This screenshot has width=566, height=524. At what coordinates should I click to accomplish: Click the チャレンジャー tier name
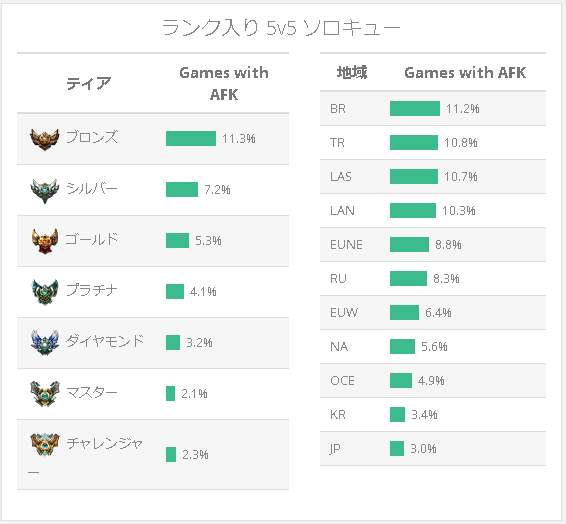86,456
